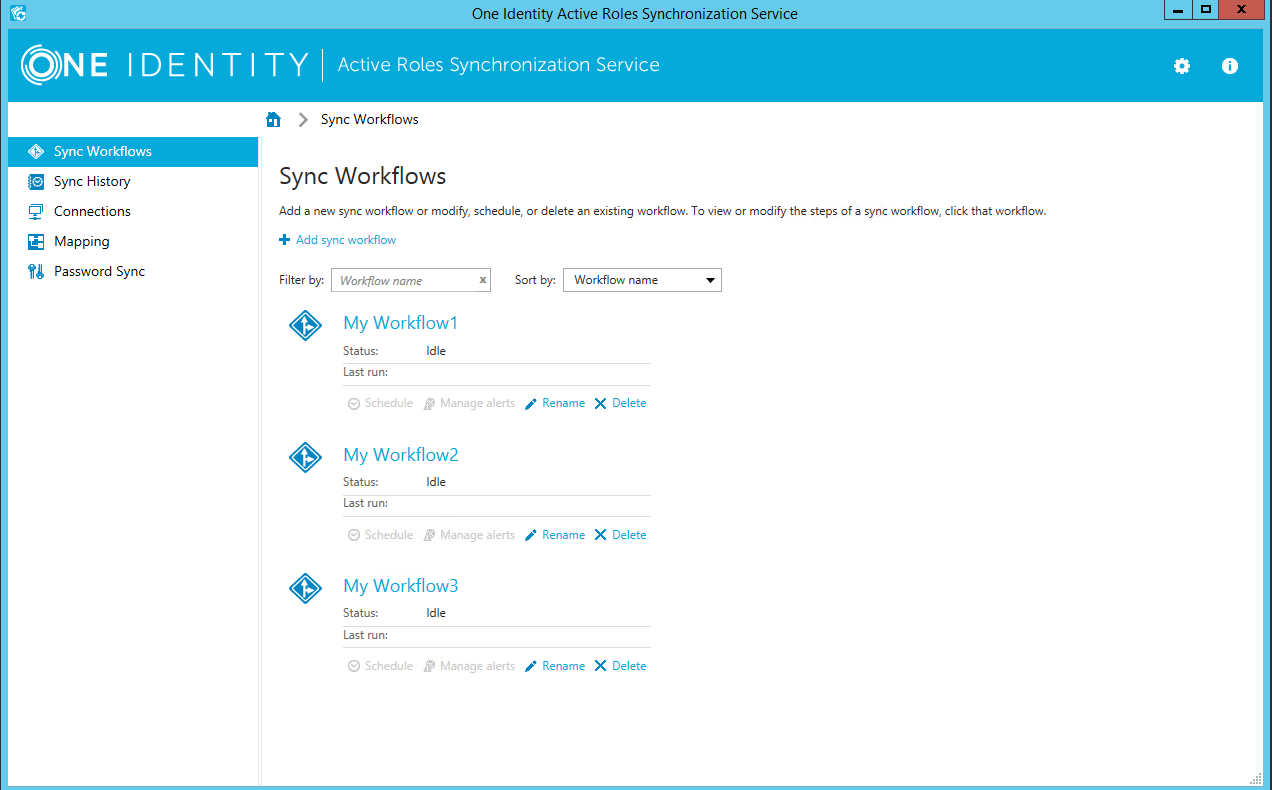
Task: Click the Filter by label
Action: (x=301, y=281)
